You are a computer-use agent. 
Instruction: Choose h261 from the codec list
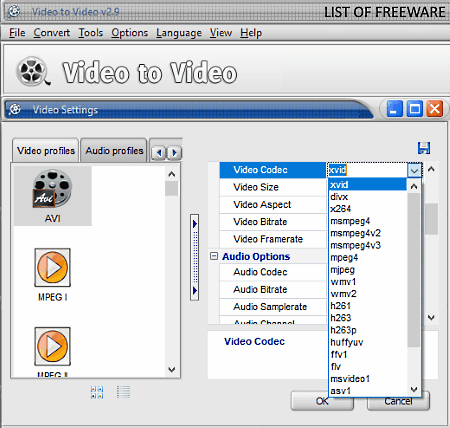(367, 306)
